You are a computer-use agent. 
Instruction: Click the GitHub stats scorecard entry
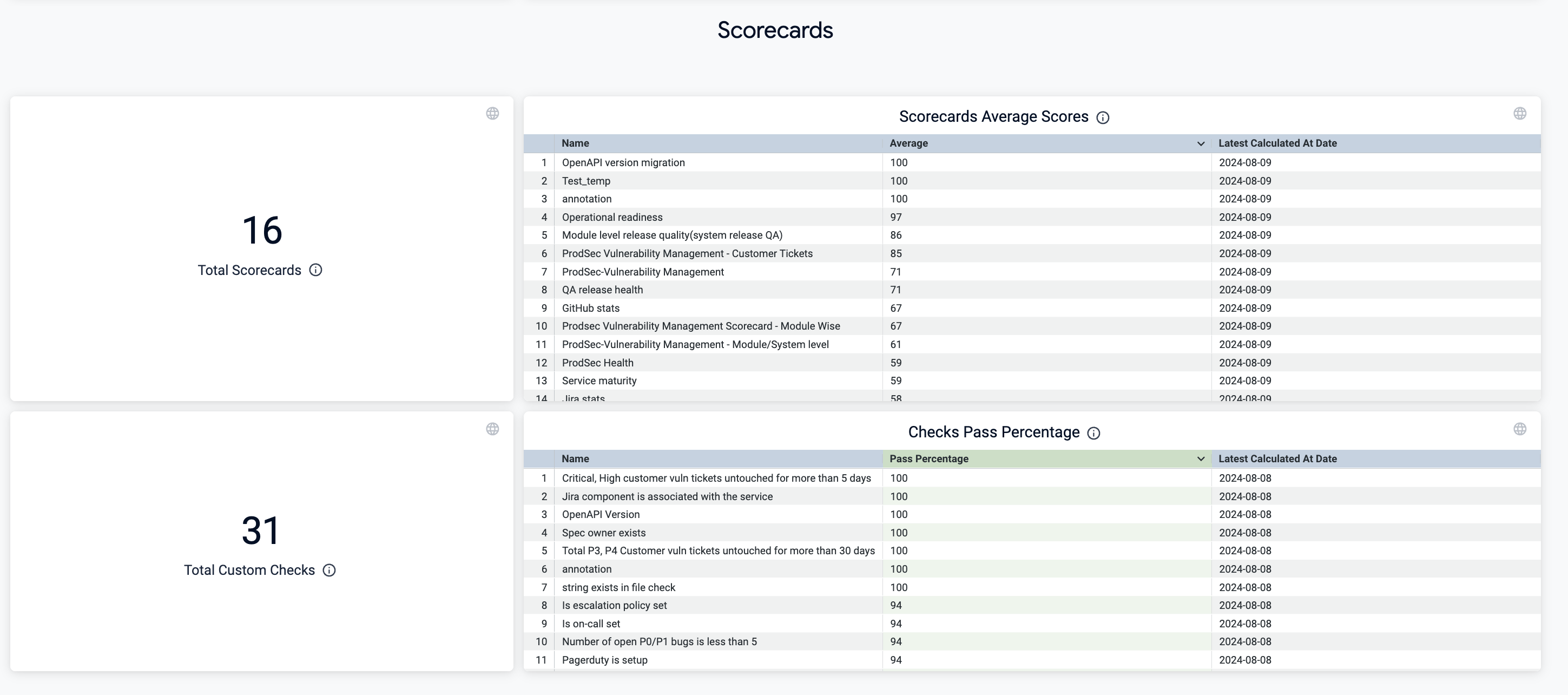(x=590, y=308)
